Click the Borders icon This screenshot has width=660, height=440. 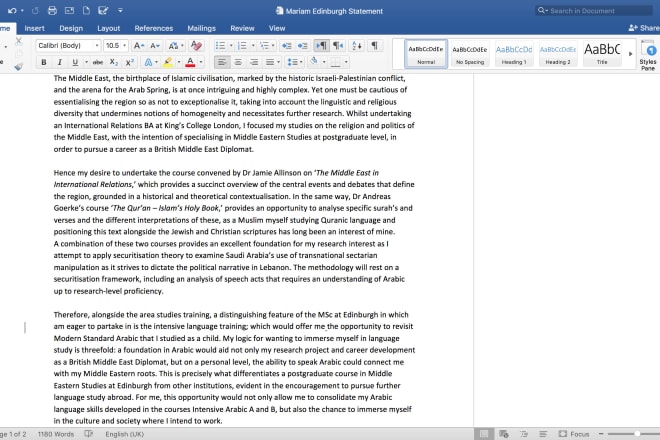tap(335, 62)
